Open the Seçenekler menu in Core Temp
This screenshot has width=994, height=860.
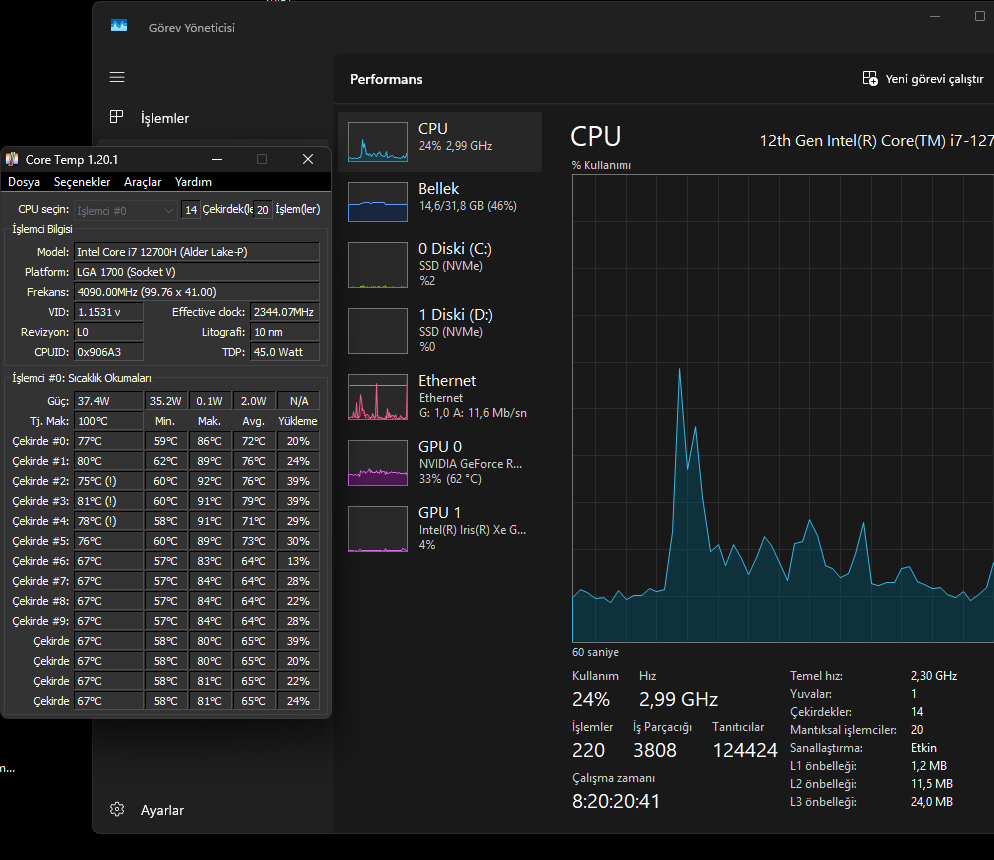click(x=82, y=182)
